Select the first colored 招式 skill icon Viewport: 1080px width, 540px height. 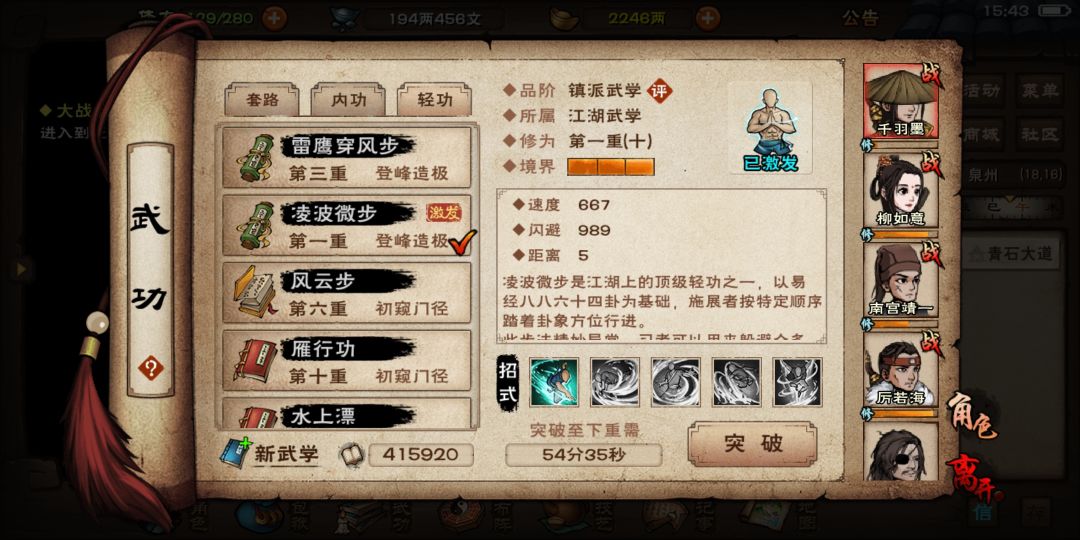point(554,382)
